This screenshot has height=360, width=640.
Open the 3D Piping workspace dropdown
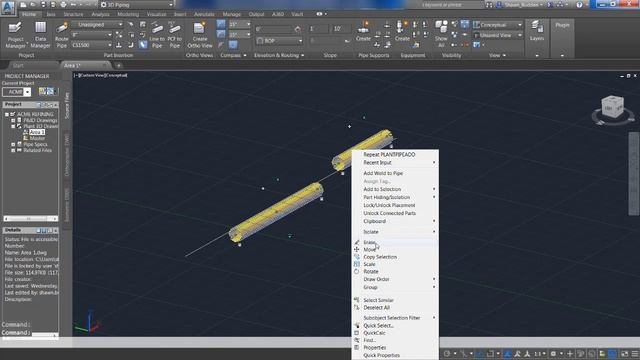tap(137, 4)
